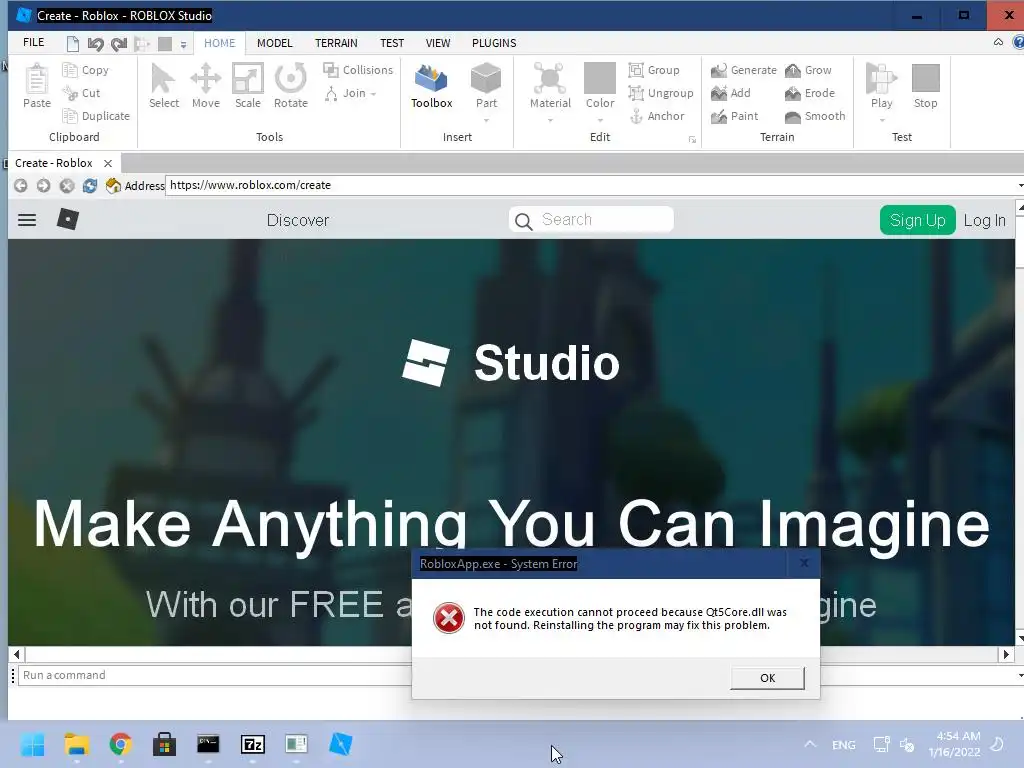Open 7-Zip from the taskbar

coord(253,744)
